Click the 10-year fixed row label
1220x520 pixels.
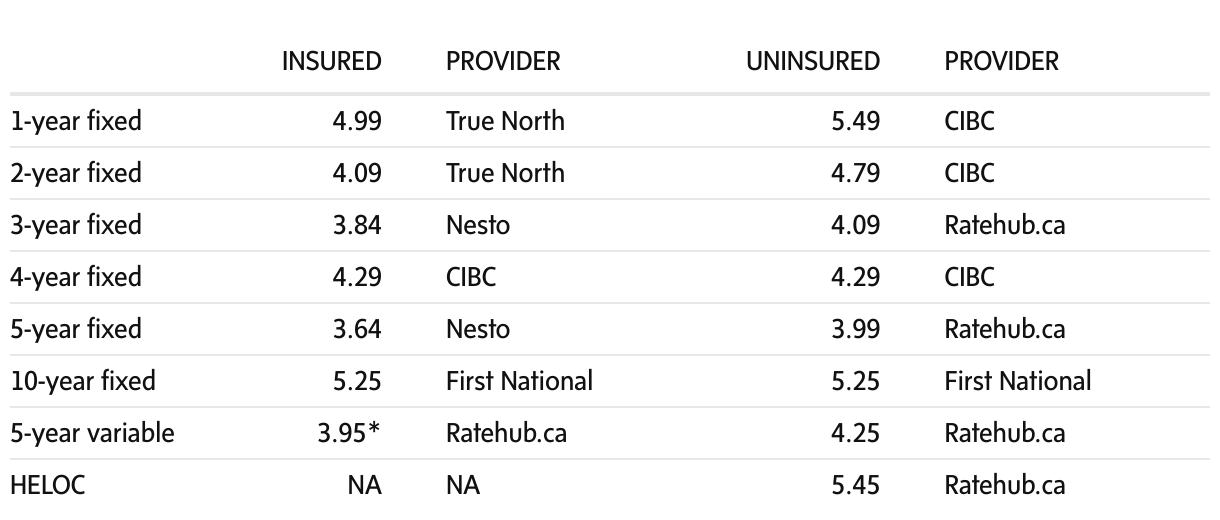pos(82,381)
